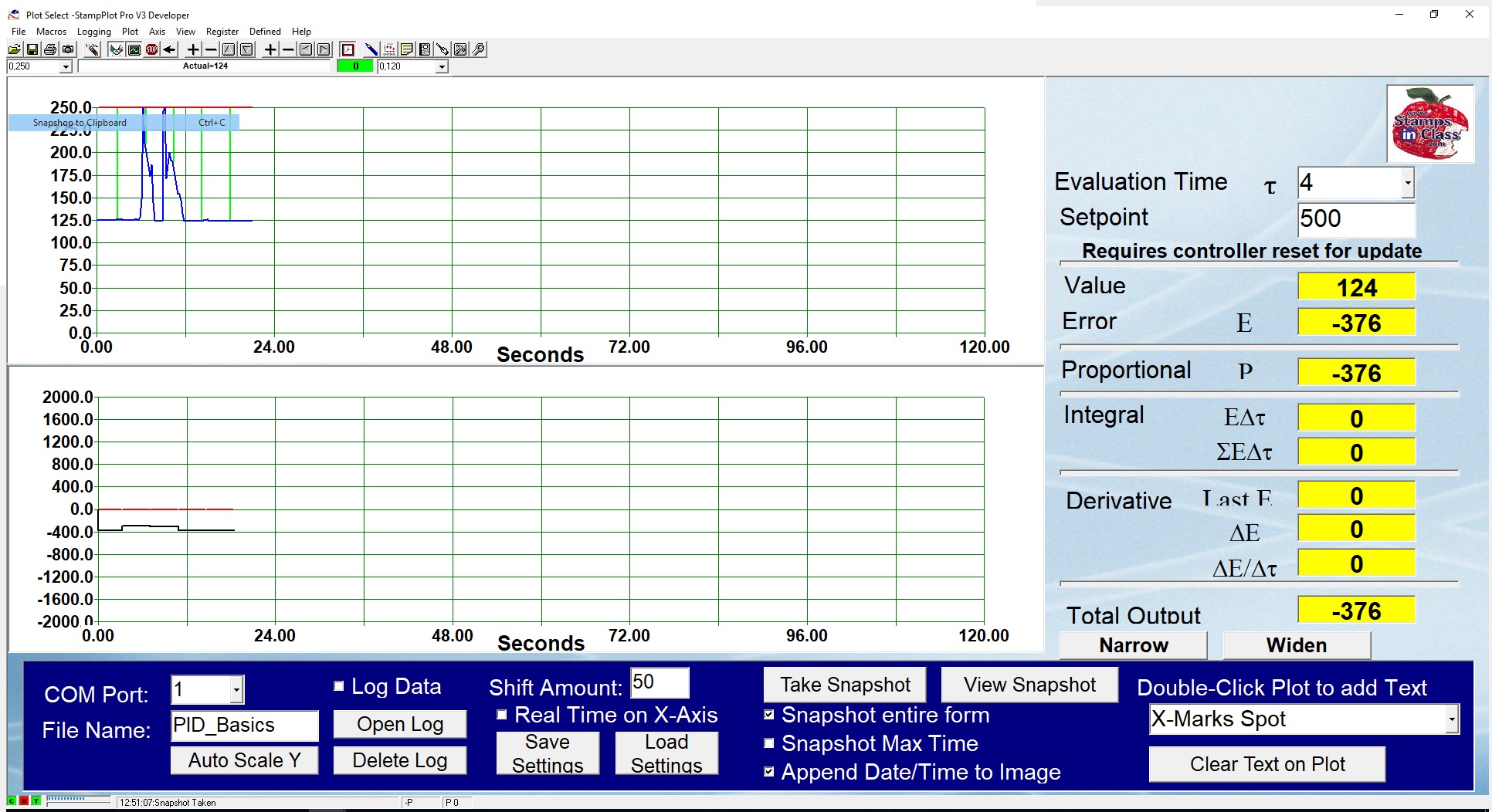
Task: Toggle Append Date/Time to Image checkbox
Action: [769, 772]
